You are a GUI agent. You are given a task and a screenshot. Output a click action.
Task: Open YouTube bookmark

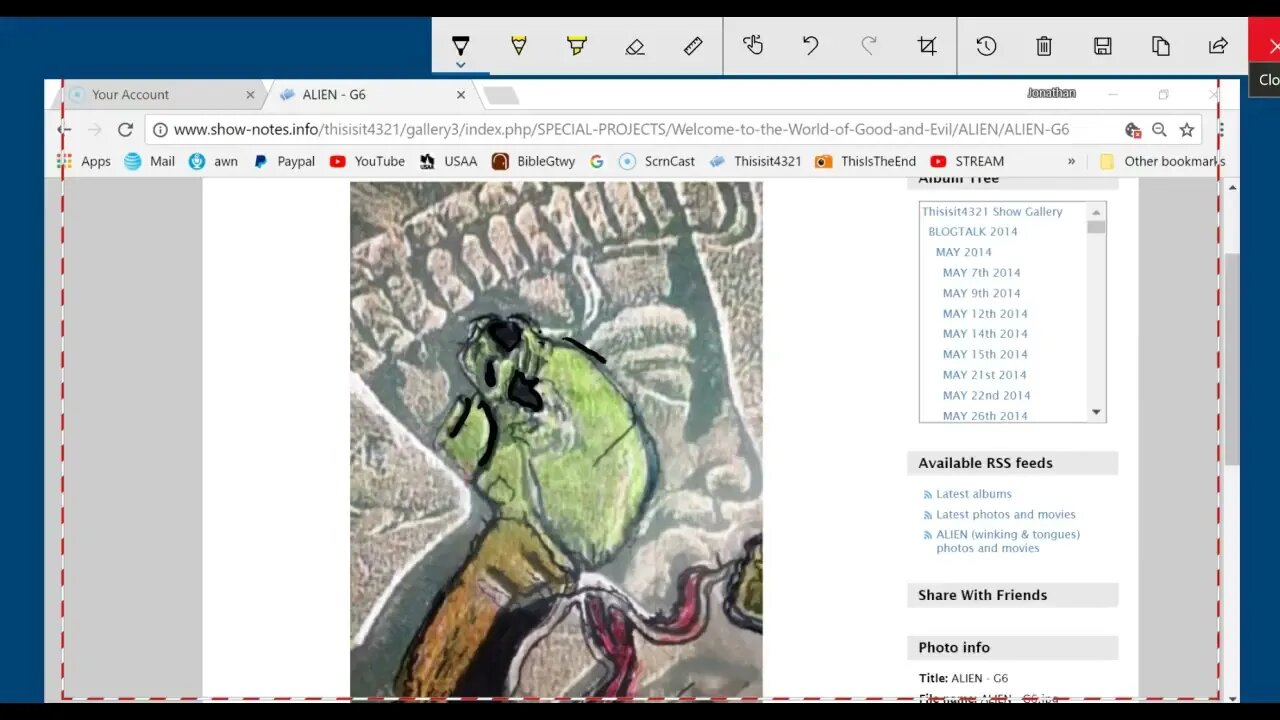click(x=367, y=161)
